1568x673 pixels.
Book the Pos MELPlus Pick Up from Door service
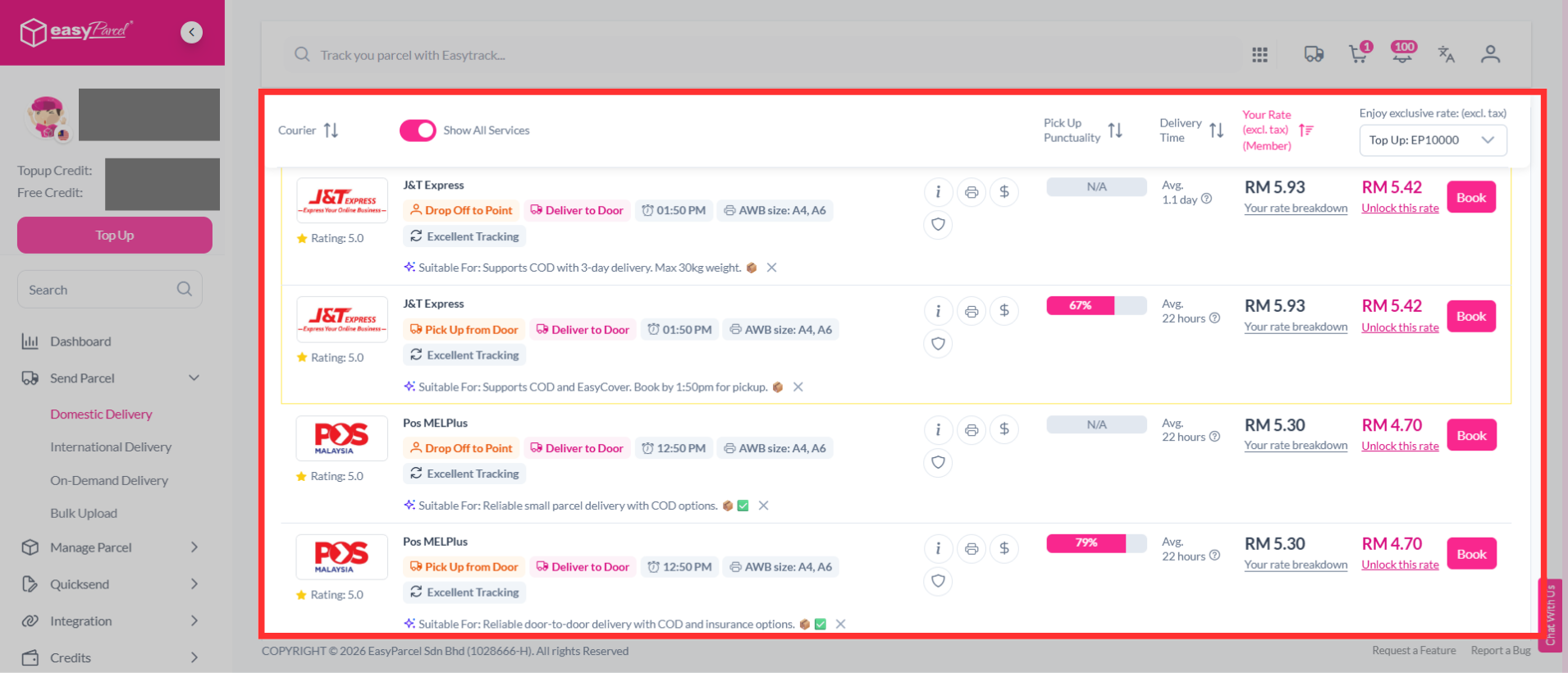[x=1471, y=554]
